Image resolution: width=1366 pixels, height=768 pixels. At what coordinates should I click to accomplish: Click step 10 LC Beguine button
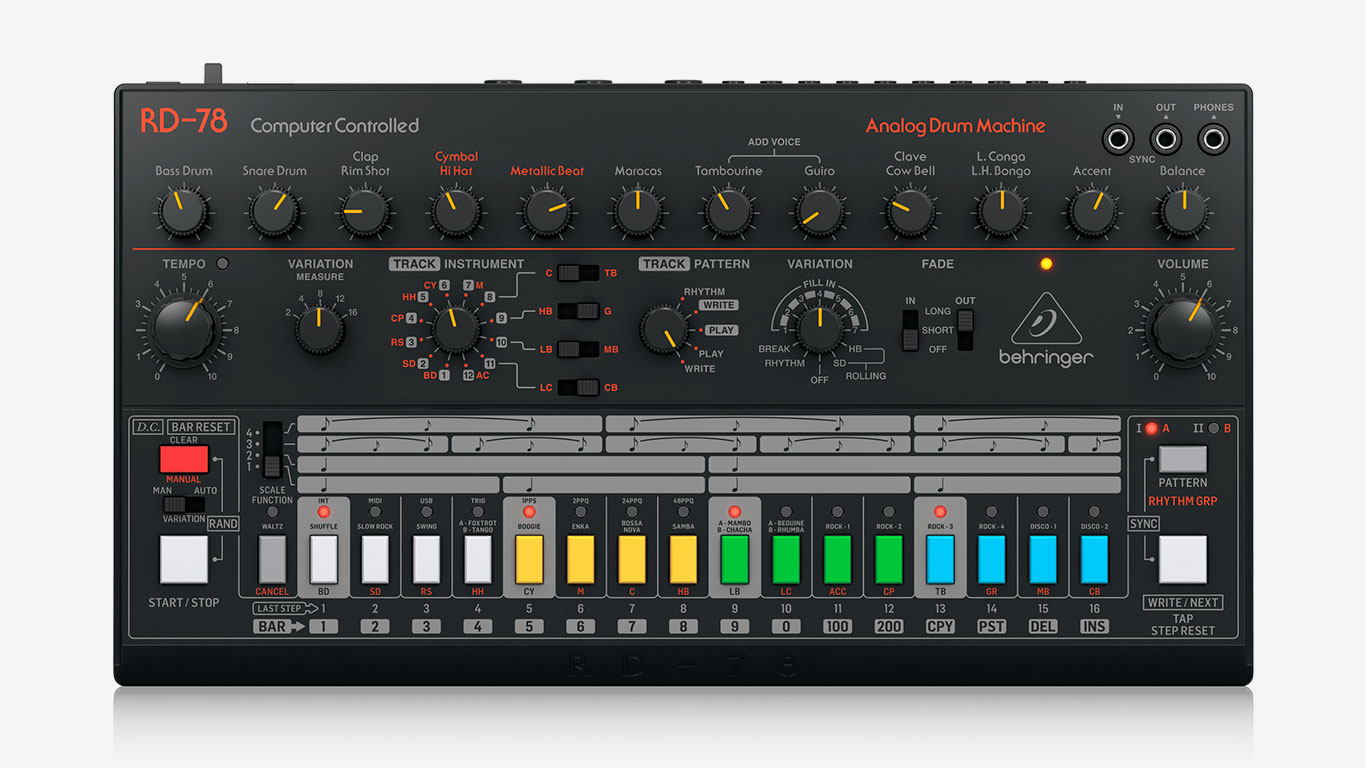(x=786, y=559)
